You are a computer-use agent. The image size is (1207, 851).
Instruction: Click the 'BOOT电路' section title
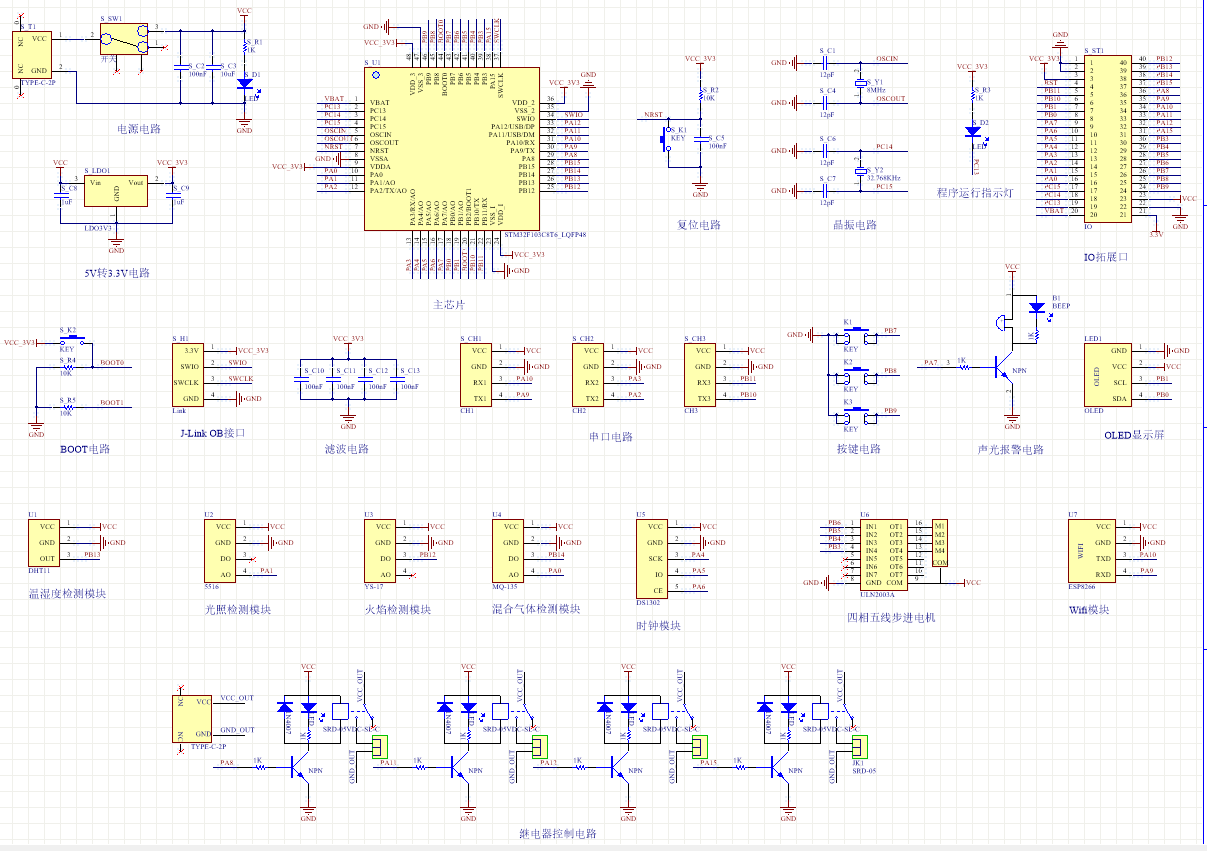(x=85, y=449)
